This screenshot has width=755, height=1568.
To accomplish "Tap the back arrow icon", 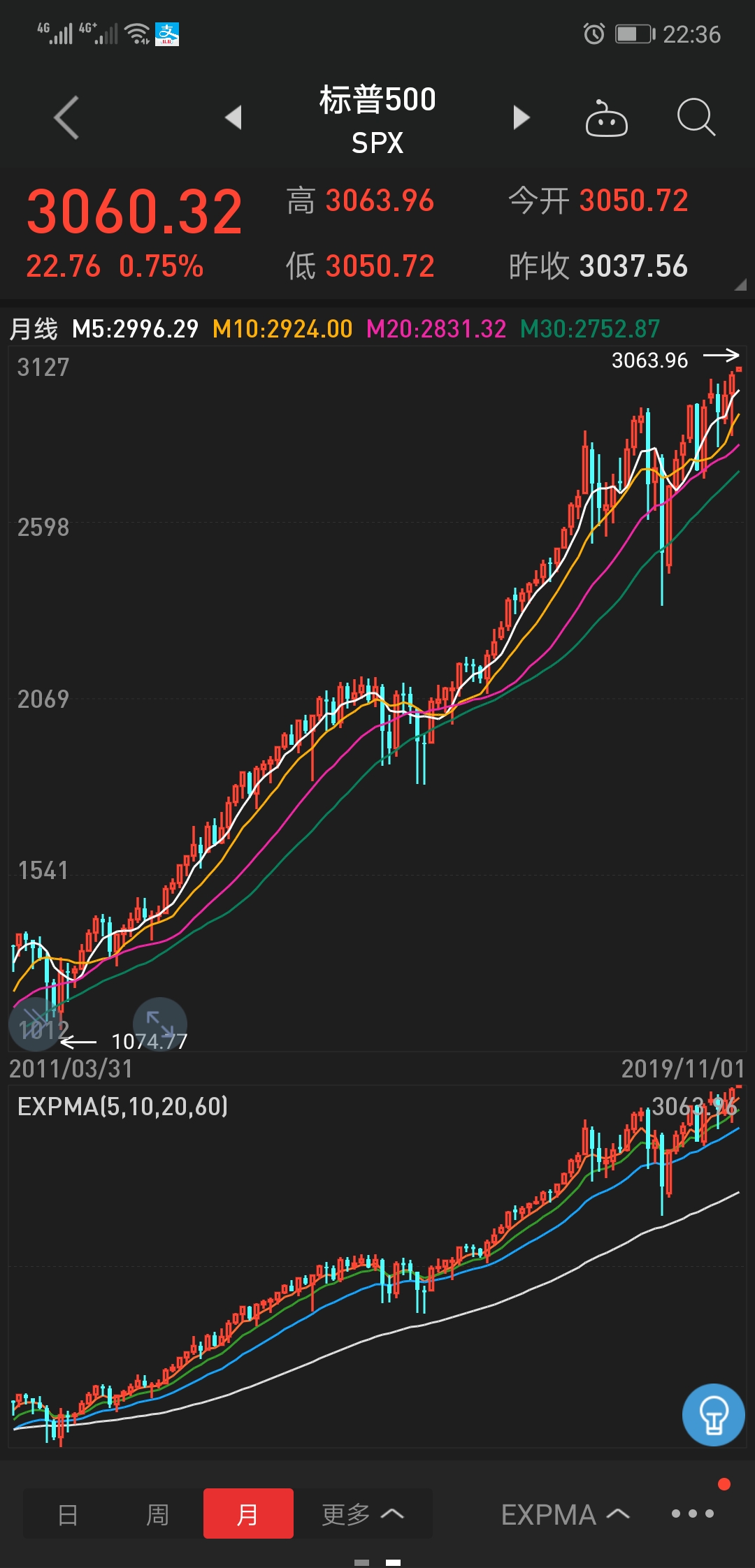I will click(x=66, y=117).
